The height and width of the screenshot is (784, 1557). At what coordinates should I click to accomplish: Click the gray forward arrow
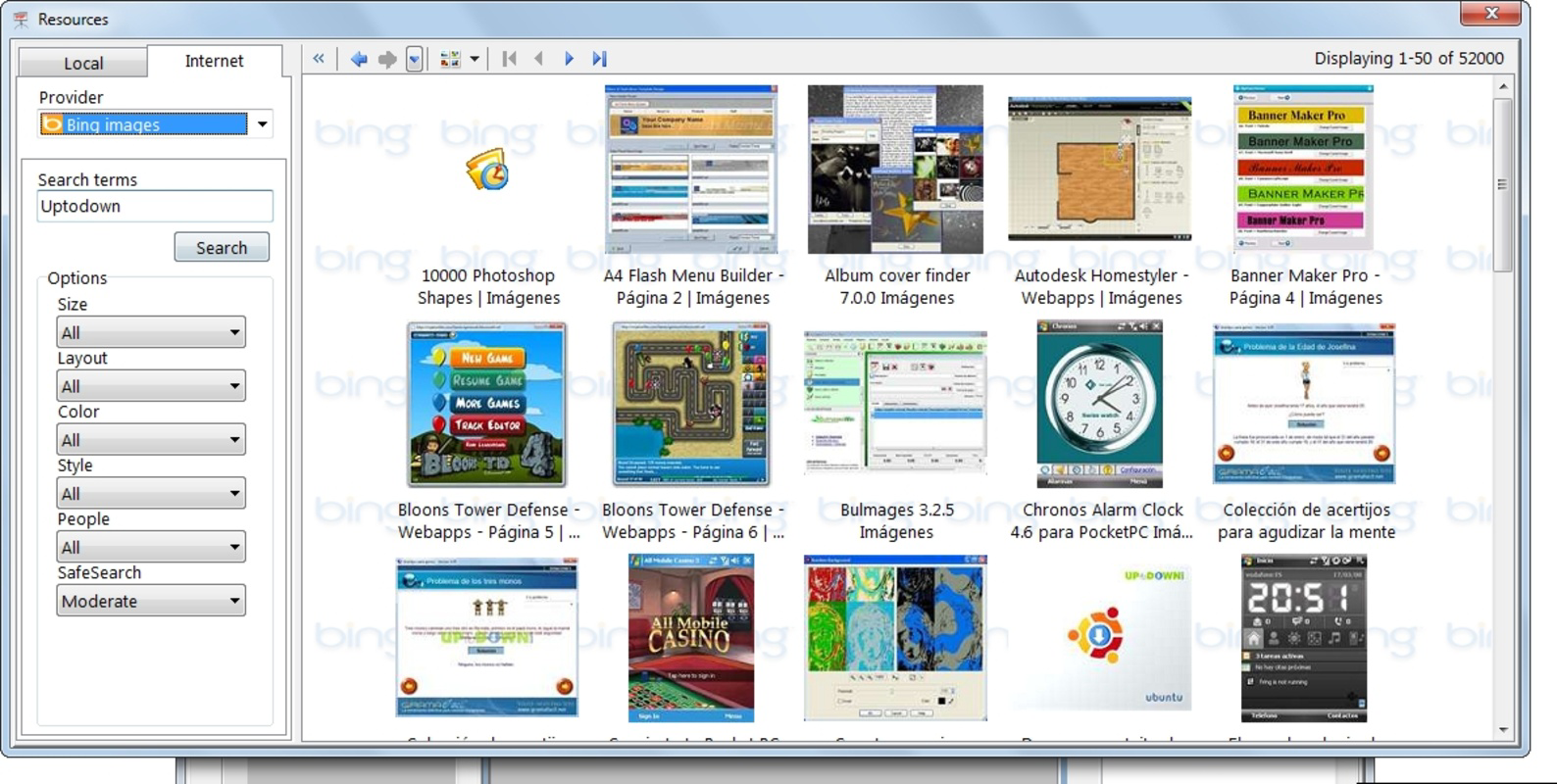387,59
